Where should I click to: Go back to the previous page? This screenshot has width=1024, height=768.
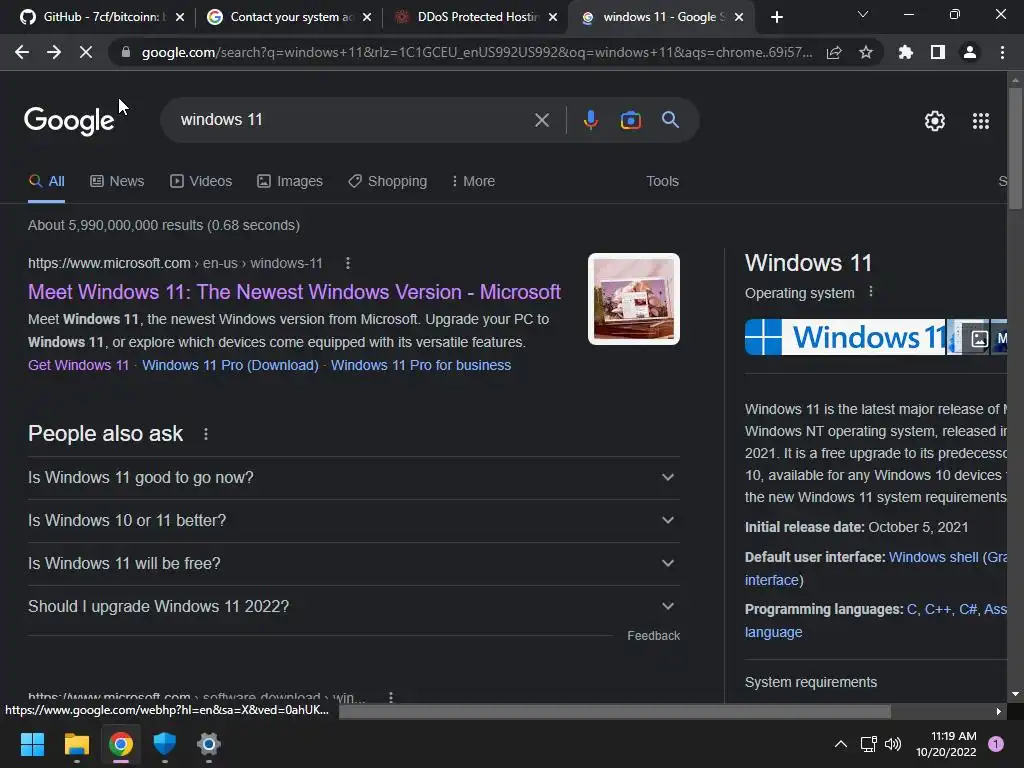[22, 52]
